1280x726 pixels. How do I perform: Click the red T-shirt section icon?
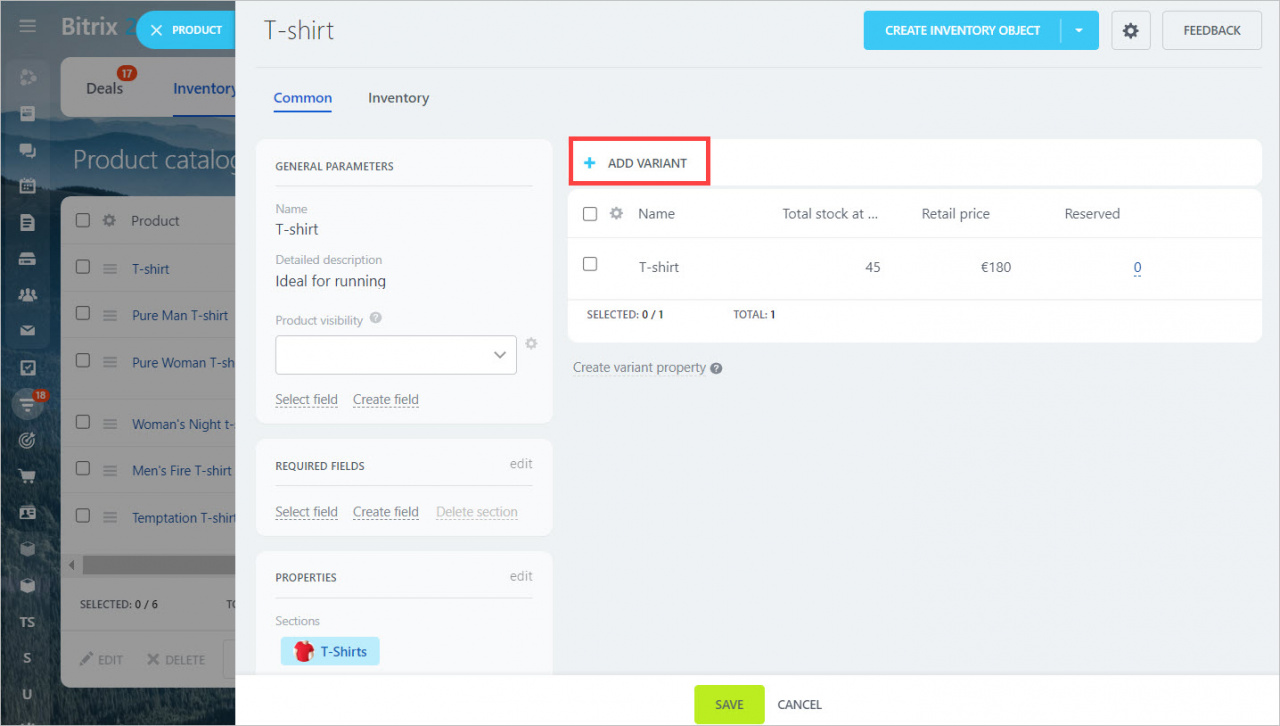(x=304, y=652)
